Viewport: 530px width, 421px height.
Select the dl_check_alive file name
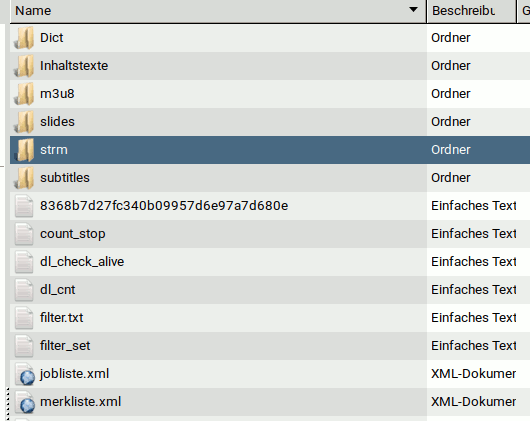[82, 262]
